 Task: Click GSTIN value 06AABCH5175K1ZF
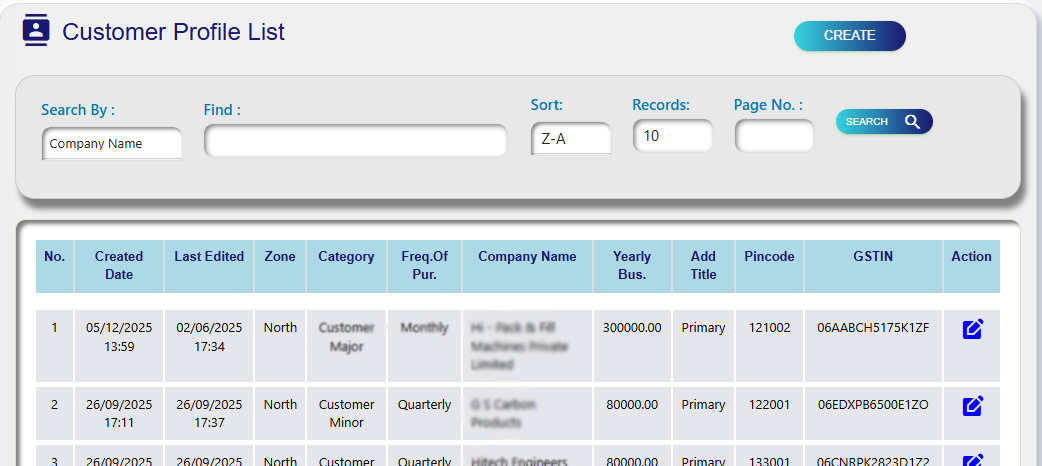click(x=873, y=328)
